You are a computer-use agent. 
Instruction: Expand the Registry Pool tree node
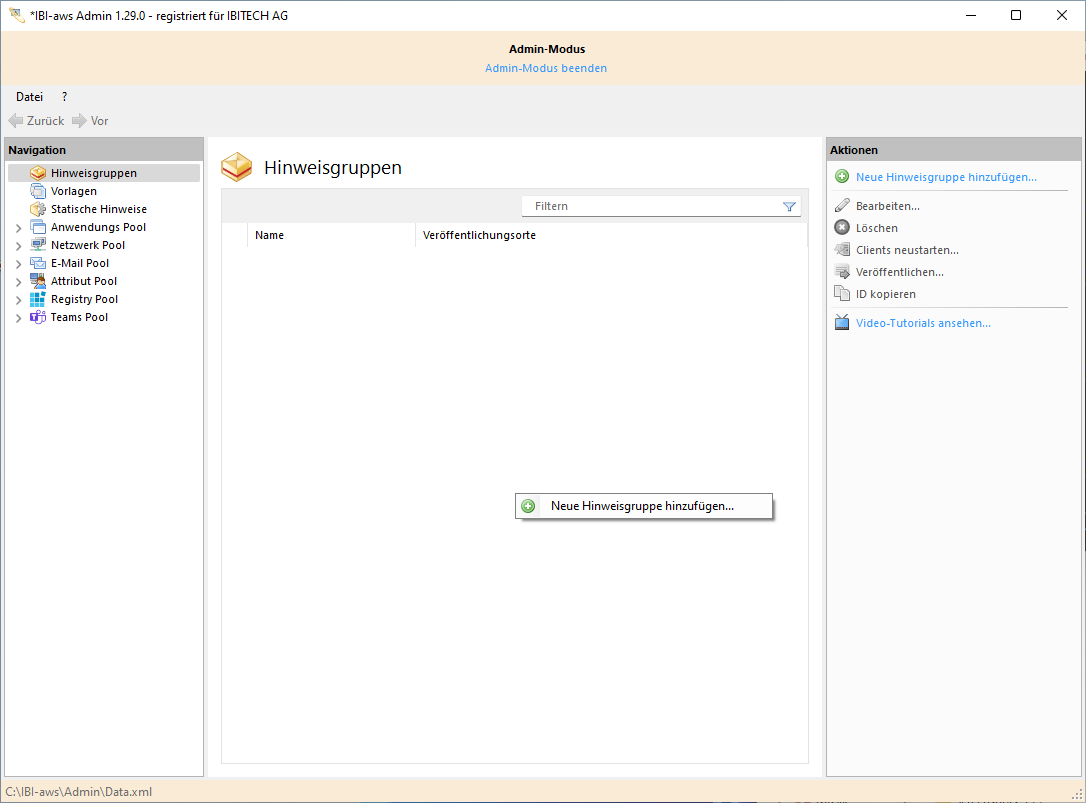point(18,300)
